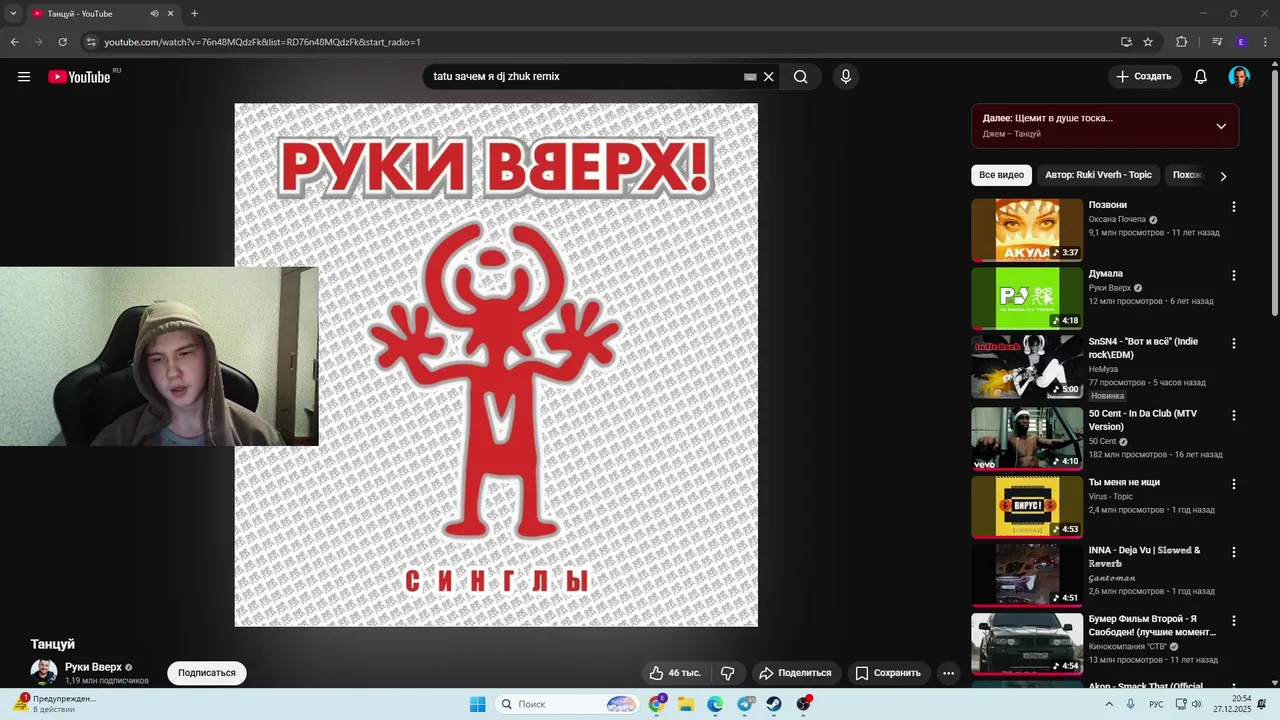This screenshot has height=720, width=1280.
Task: Open Telegram from taskbar
Action: pos(745,704)
